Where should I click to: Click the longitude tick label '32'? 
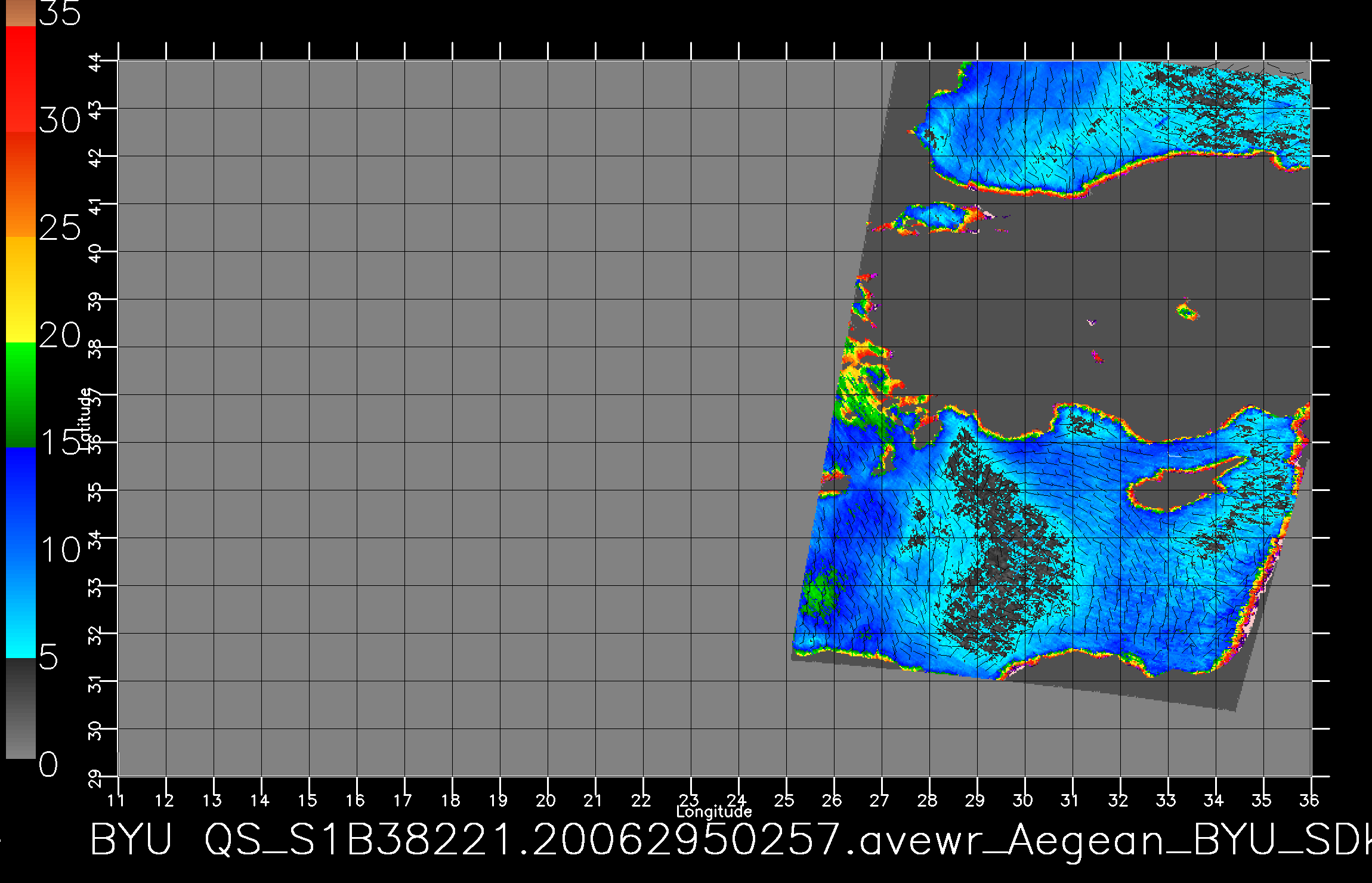[1118, 800]
